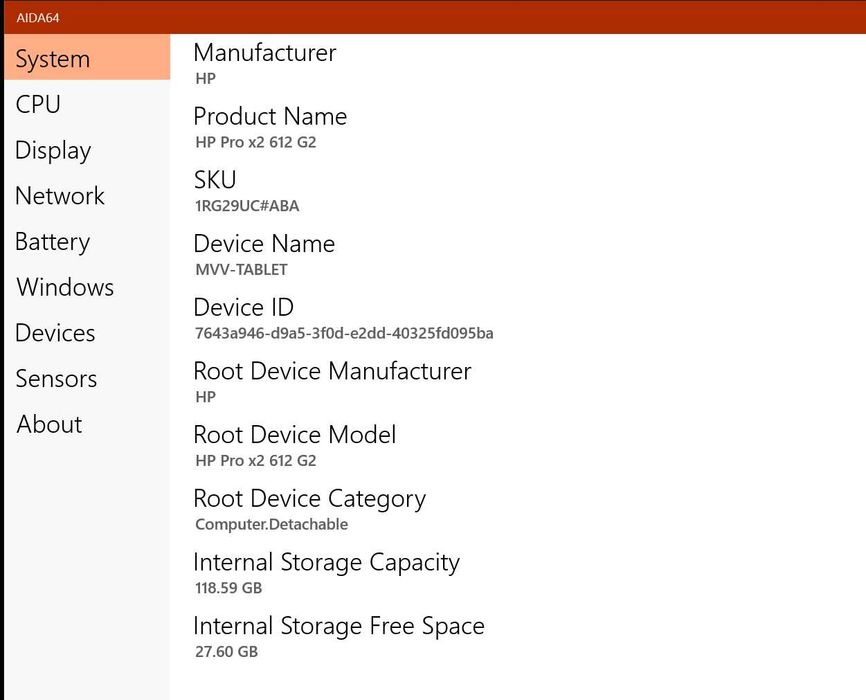Viewport: 866px width, 700px height.
Task: Click the Internal Storage Capacity heading
Action: [326, 562]
